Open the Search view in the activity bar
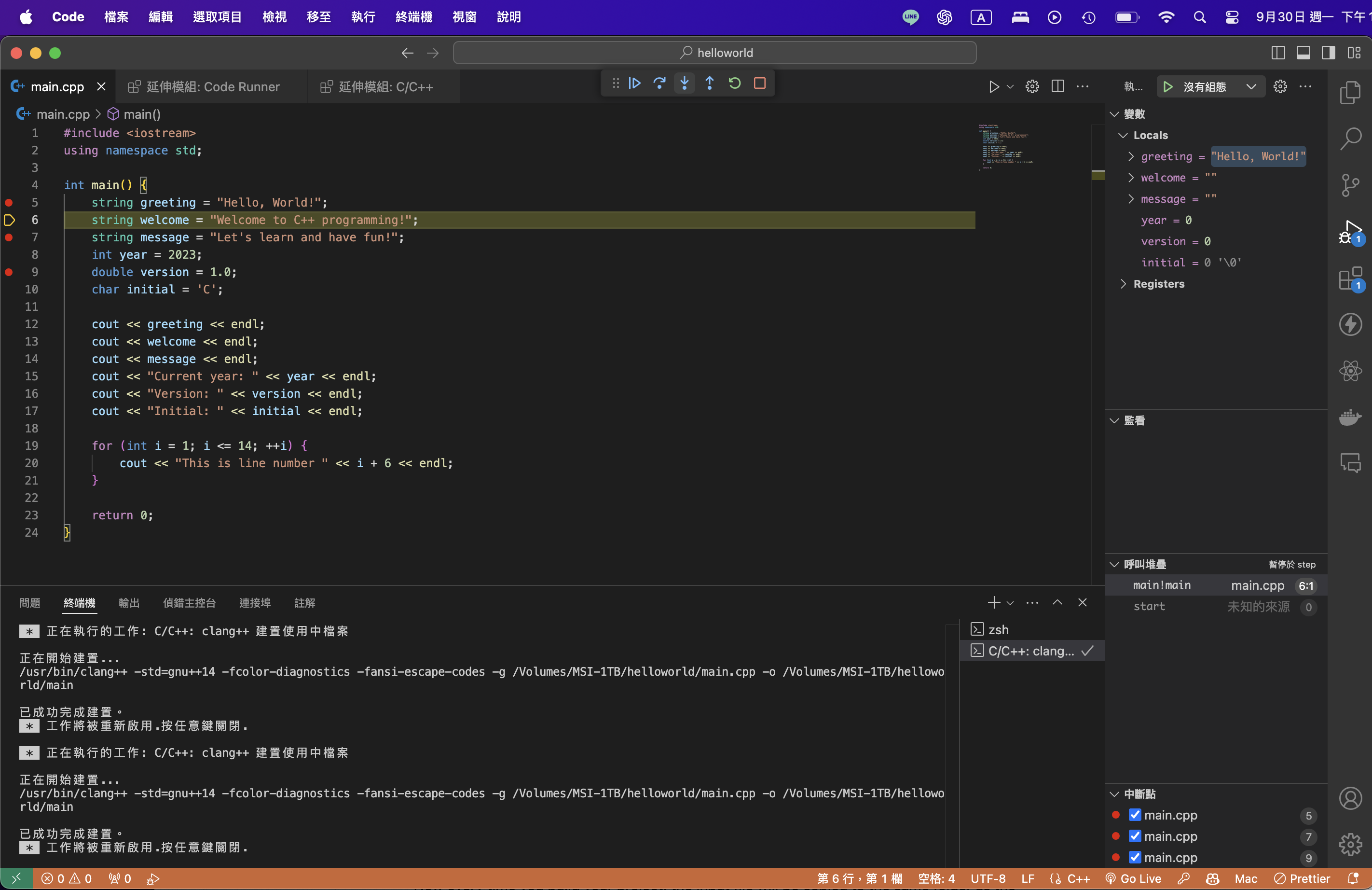Viewport: 1372px width, 890px height. click(x=1350, y=139)
